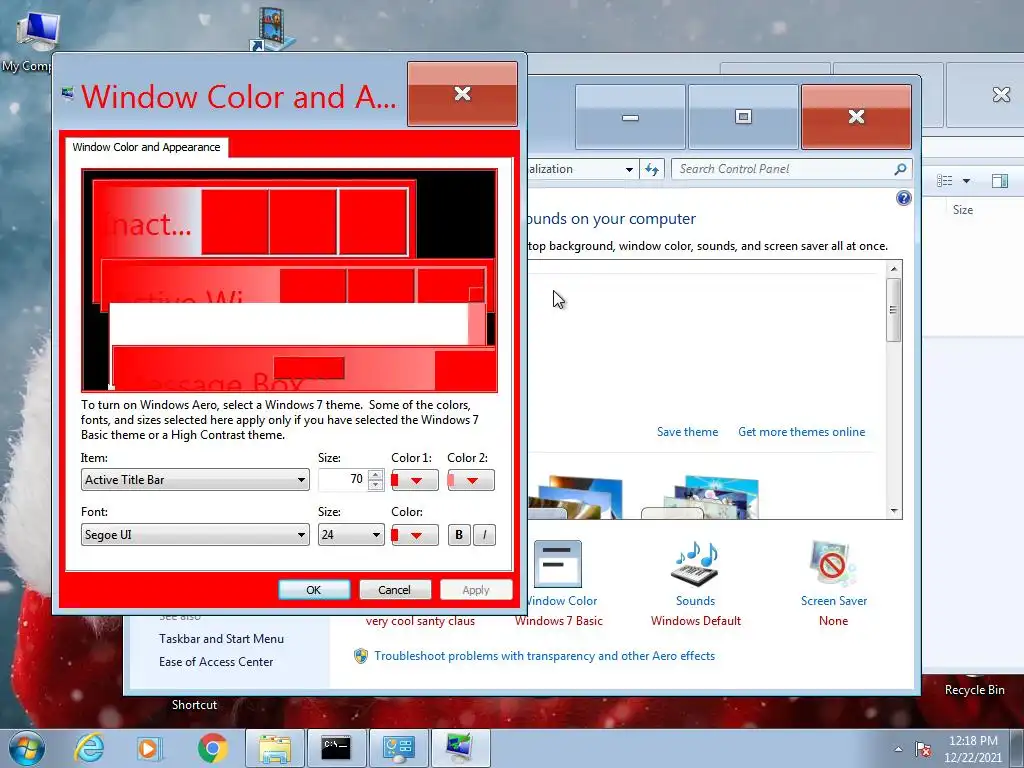Screen dimensions: 1024x768
Task: Click very cool santy claus text
Action: click(420, 621)
